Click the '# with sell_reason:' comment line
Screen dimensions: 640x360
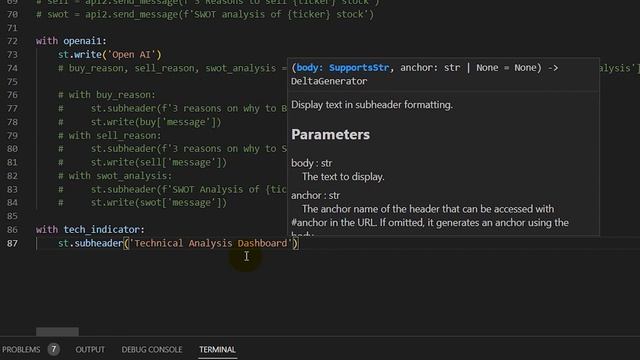[109, 136]
